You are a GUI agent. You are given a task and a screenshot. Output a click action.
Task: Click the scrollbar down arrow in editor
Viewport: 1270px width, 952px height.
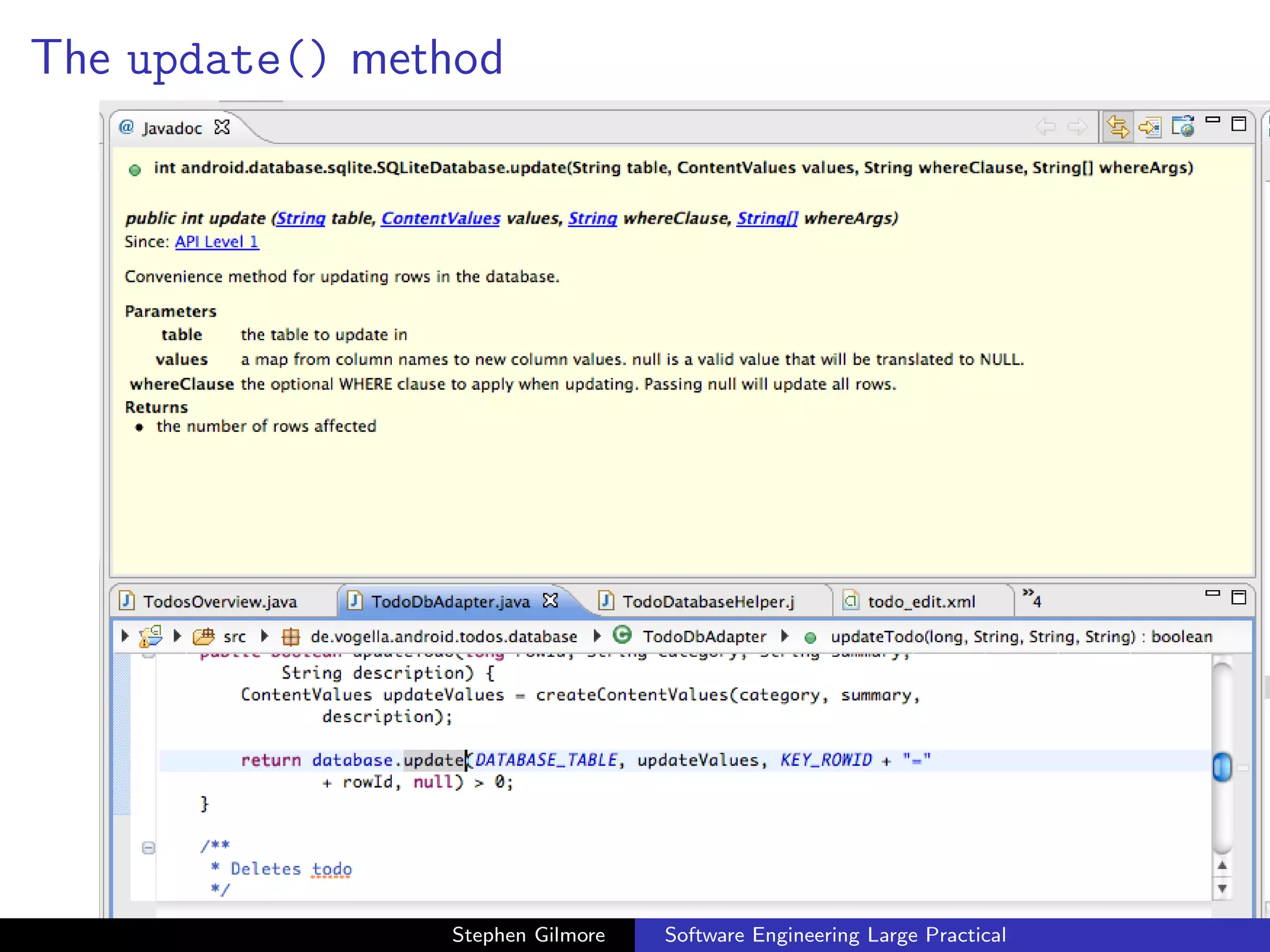point(1222,888)
